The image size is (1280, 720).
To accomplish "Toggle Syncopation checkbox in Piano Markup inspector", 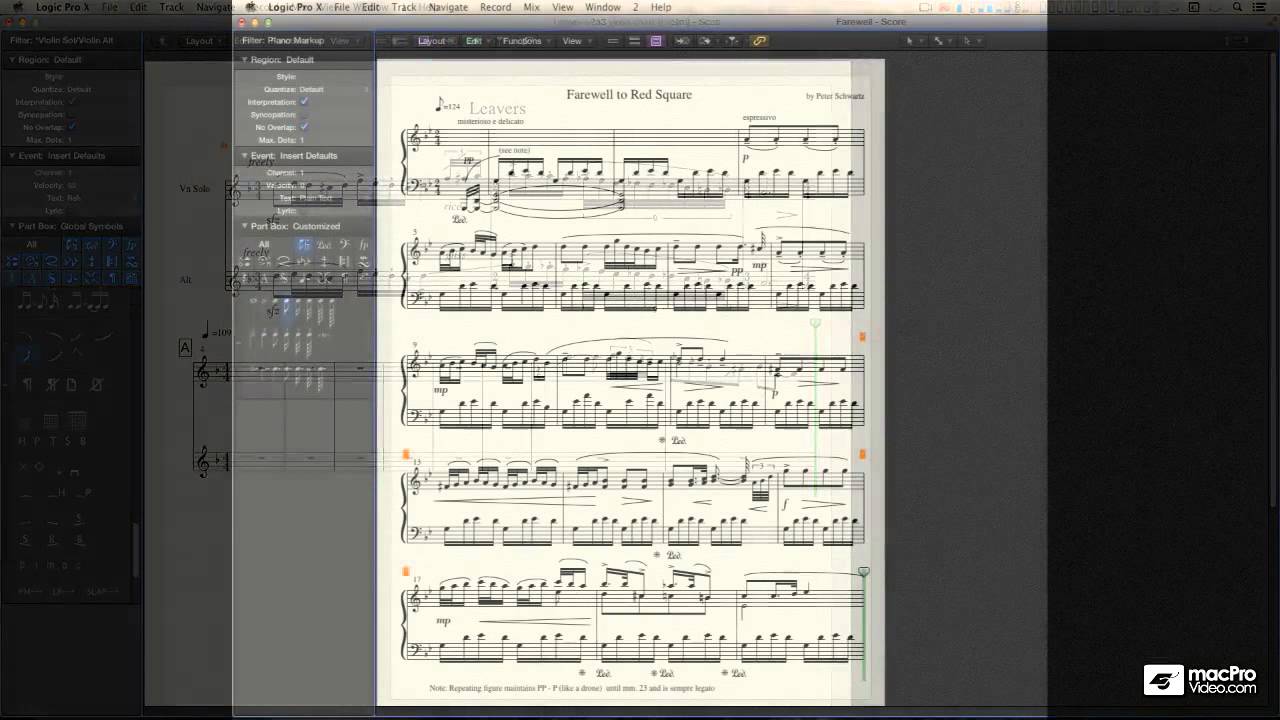I will pos(304,115).
